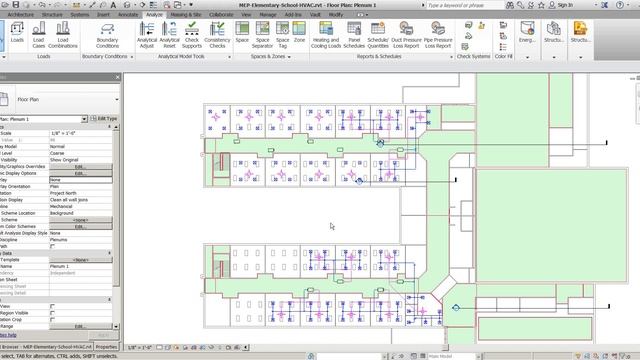Image resolution: width=640 pixels, height=360 pixels.
Task: Click the keyword search input field
Action: click(x=464, y=5)
